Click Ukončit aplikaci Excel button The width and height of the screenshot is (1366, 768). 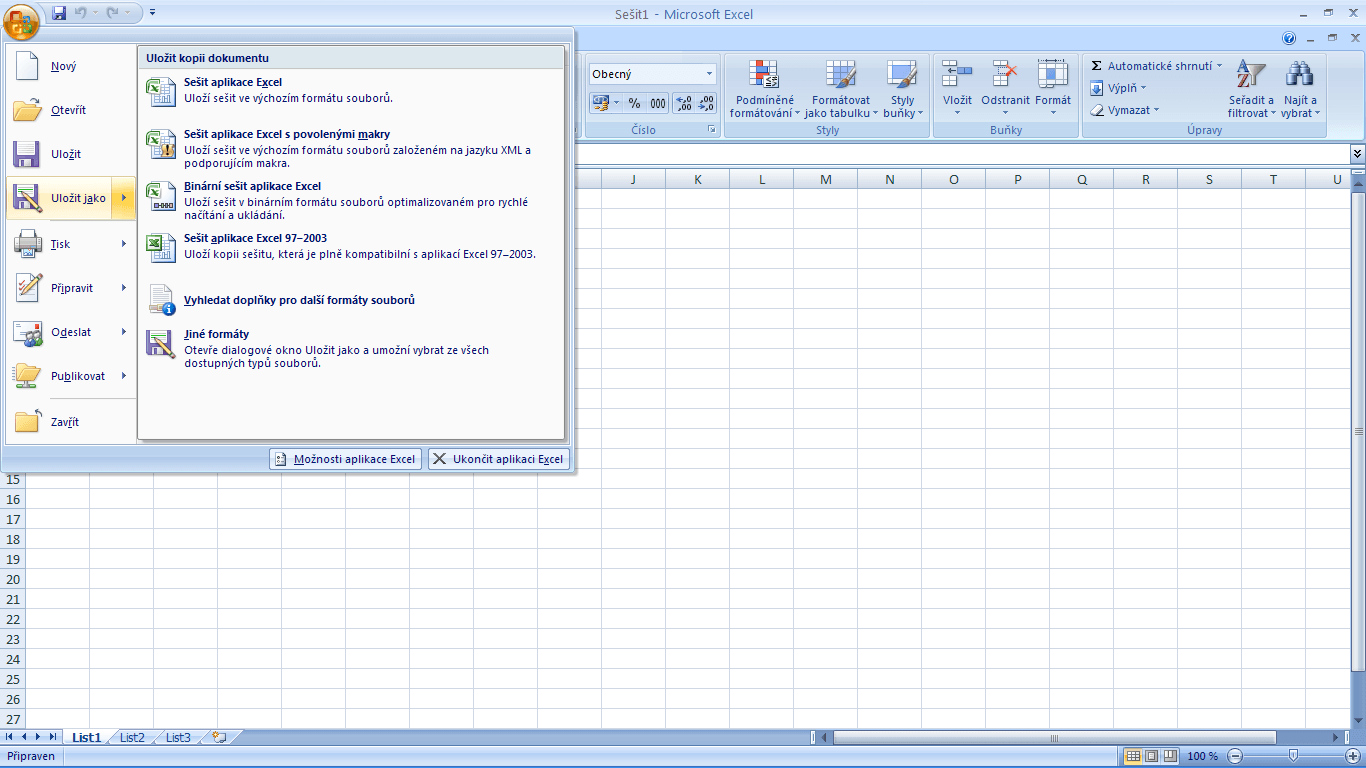[499, 459]
